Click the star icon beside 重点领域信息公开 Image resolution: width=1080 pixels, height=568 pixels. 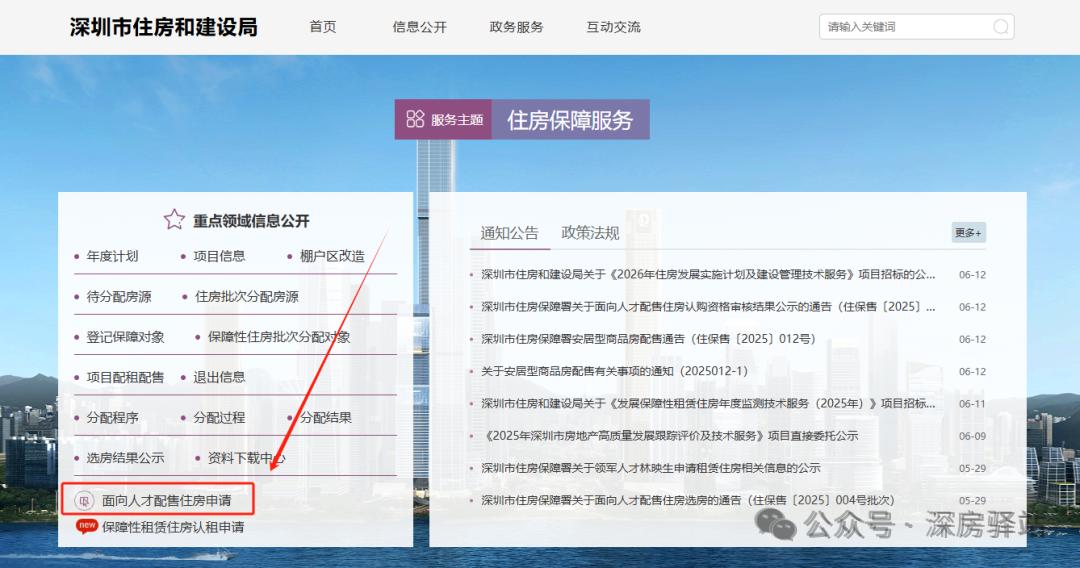[x=174, y=220]
